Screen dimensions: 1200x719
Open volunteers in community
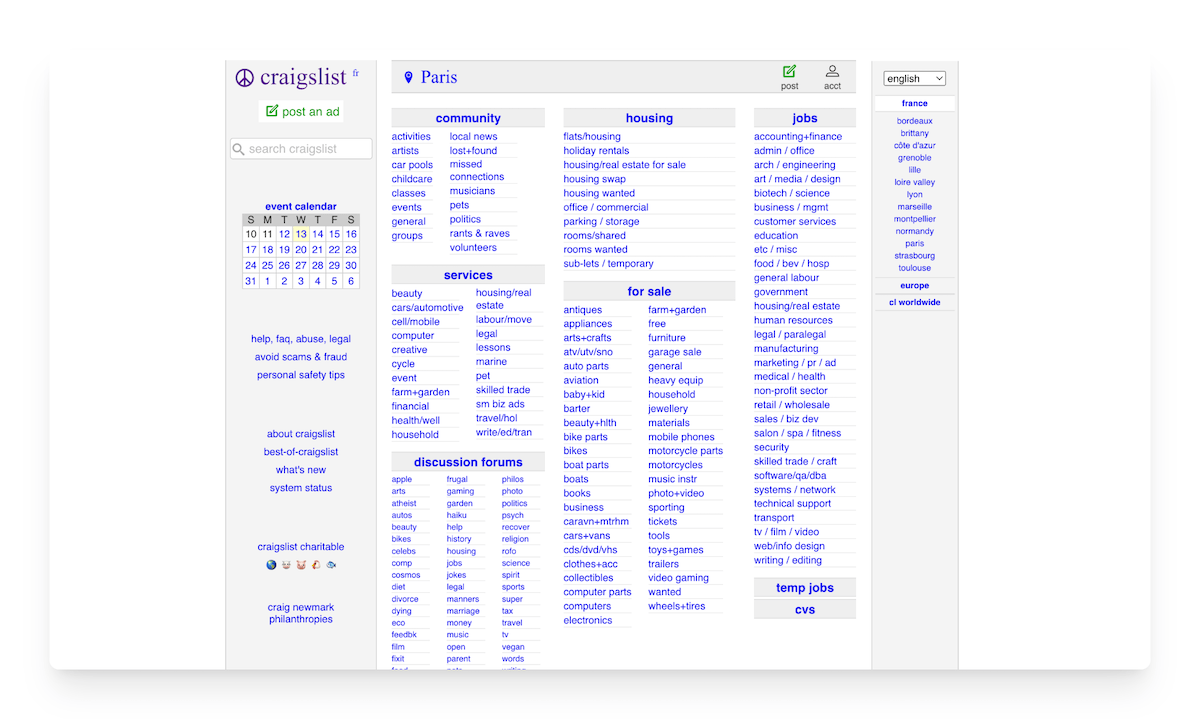473,248
